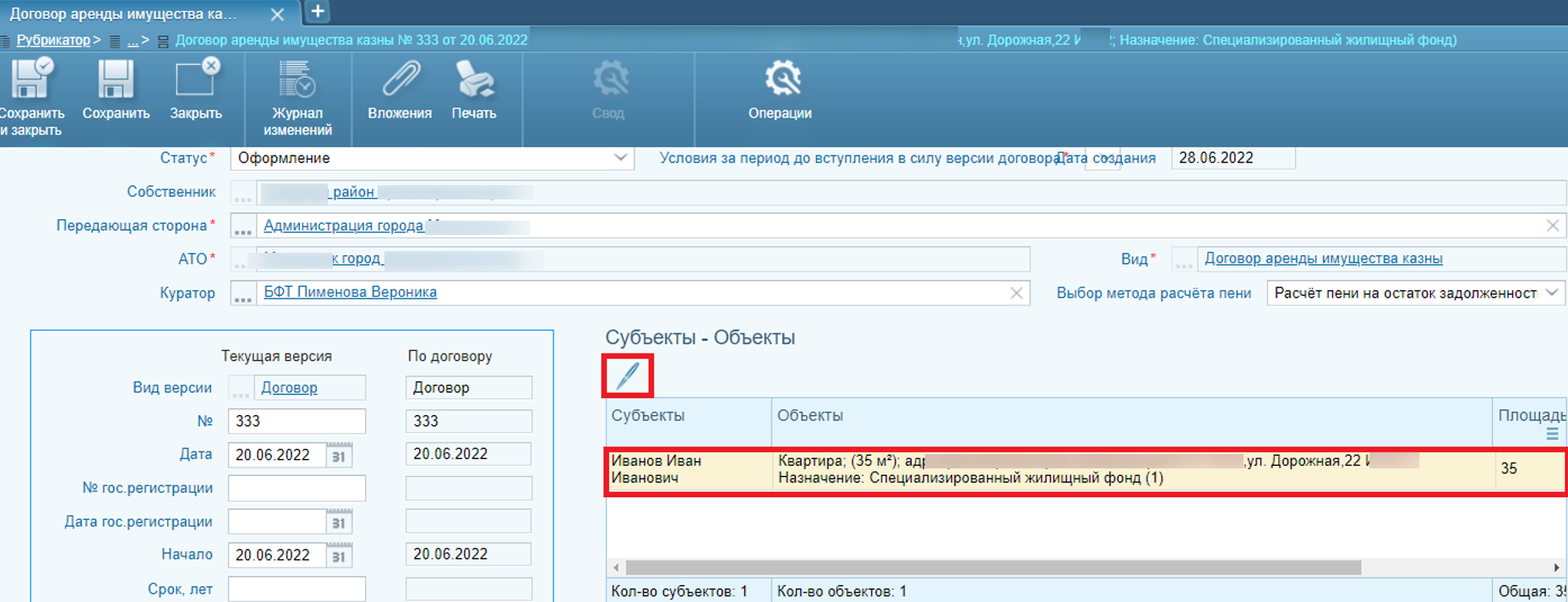This screenshot has height=602, width=1568.
Task: Open the column menu icon near Площадь
Action: (1552, 434)
